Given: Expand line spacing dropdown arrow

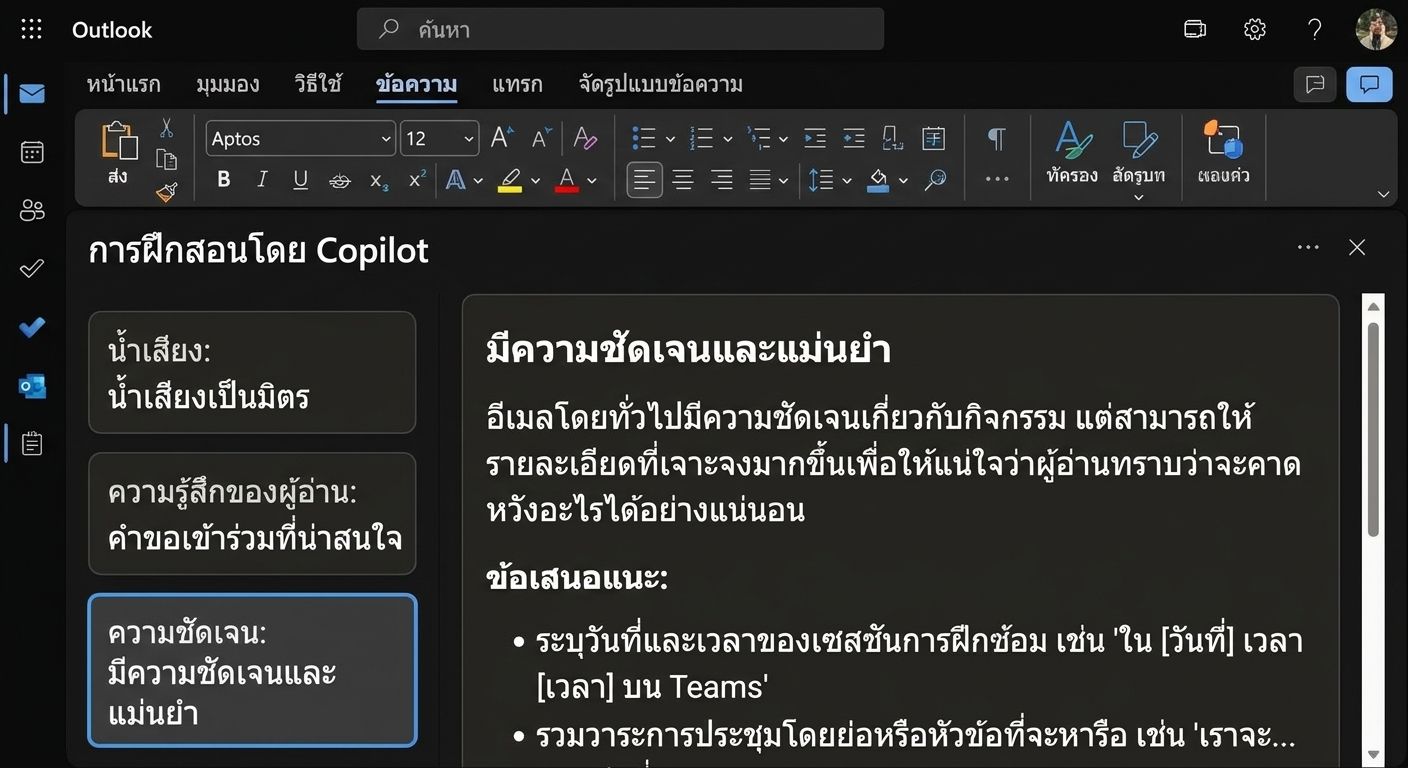Looking at the screenshot, I should [x=847, y=181].
